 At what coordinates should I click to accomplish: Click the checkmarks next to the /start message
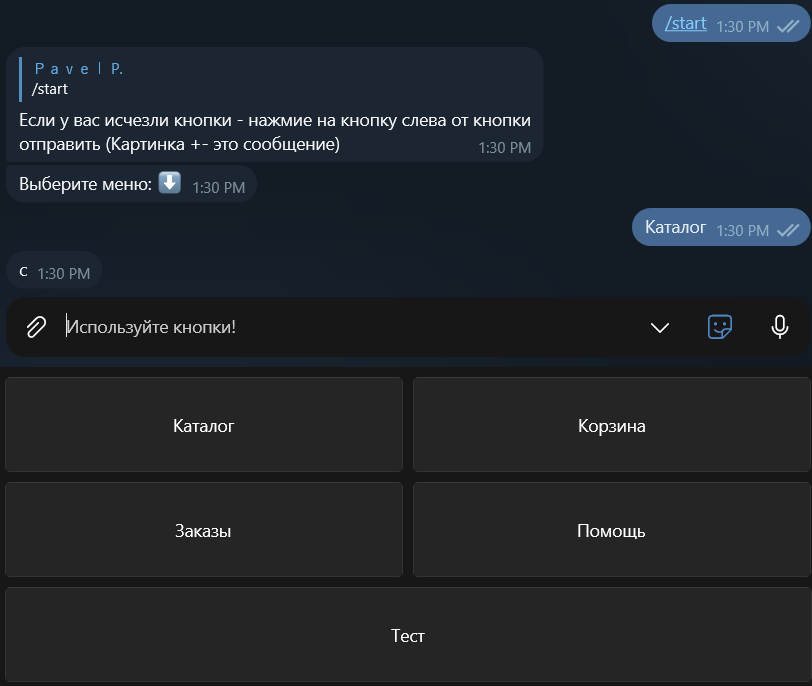coord(790,23)
